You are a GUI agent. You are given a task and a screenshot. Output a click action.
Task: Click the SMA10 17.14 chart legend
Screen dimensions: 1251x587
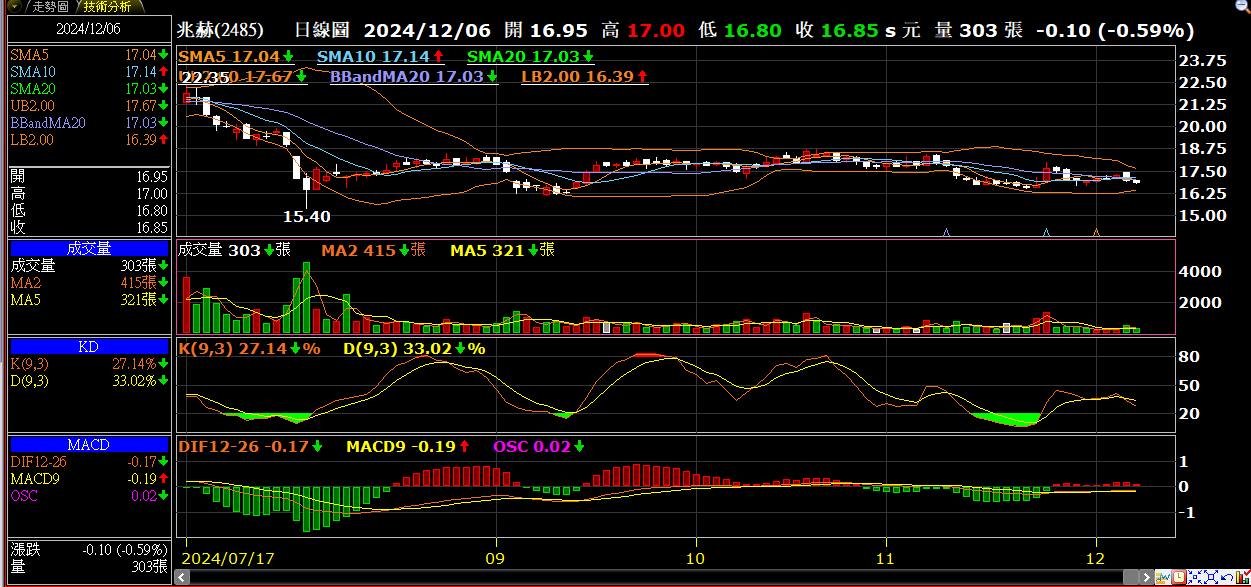pyautogui.click(x=382, y=57)
